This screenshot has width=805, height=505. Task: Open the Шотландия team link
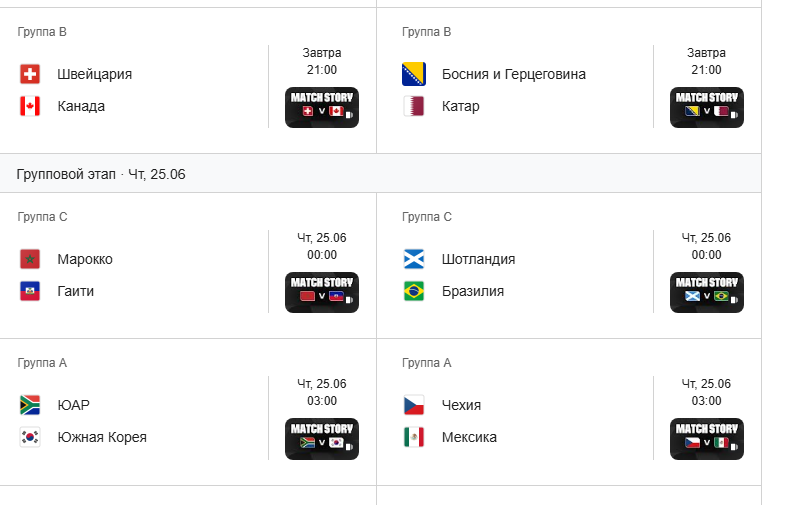coord(478,259)
